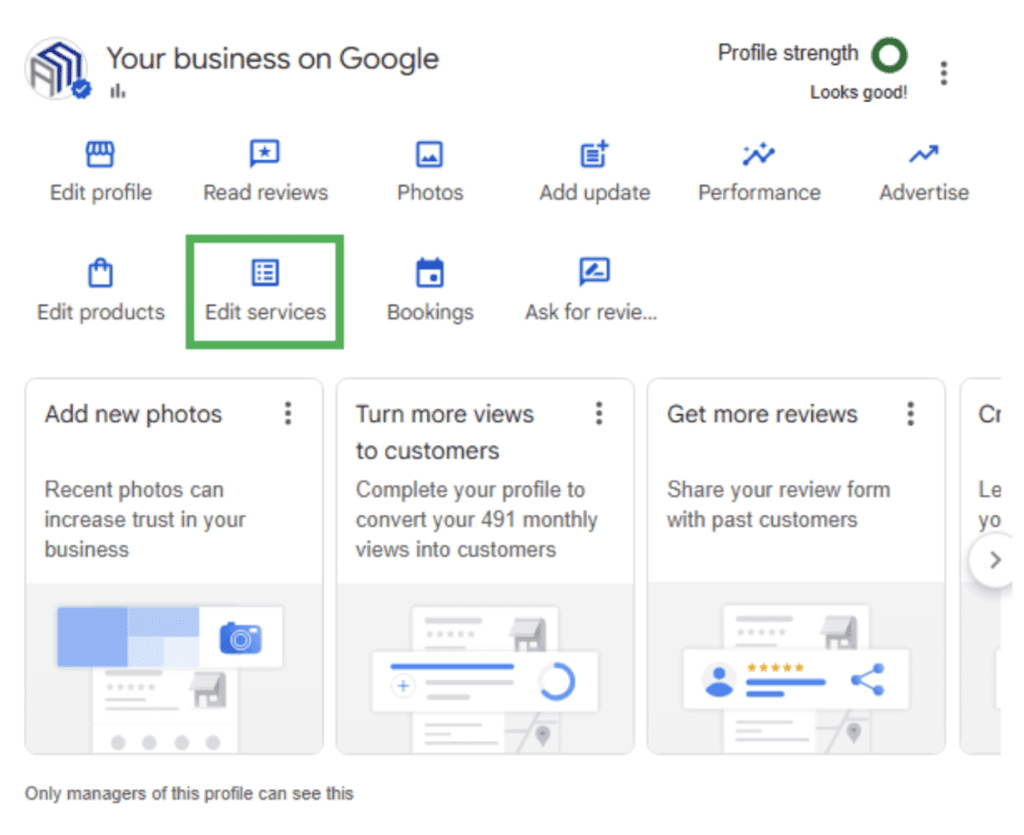
Task: Open the Get more reviews card menu
Action: (910, 414)
